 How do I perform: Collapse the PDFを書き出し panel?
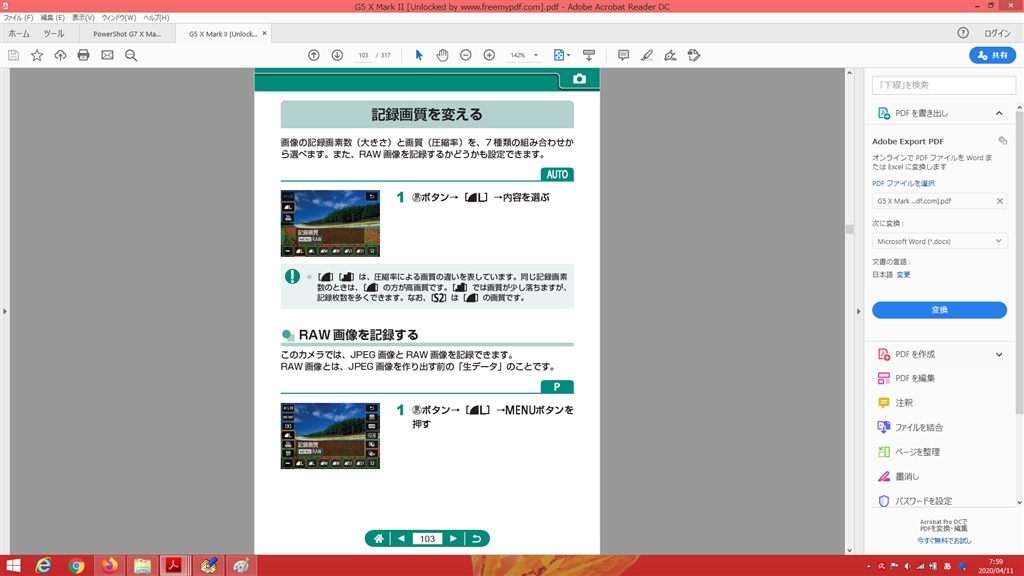tap(998, 114)
